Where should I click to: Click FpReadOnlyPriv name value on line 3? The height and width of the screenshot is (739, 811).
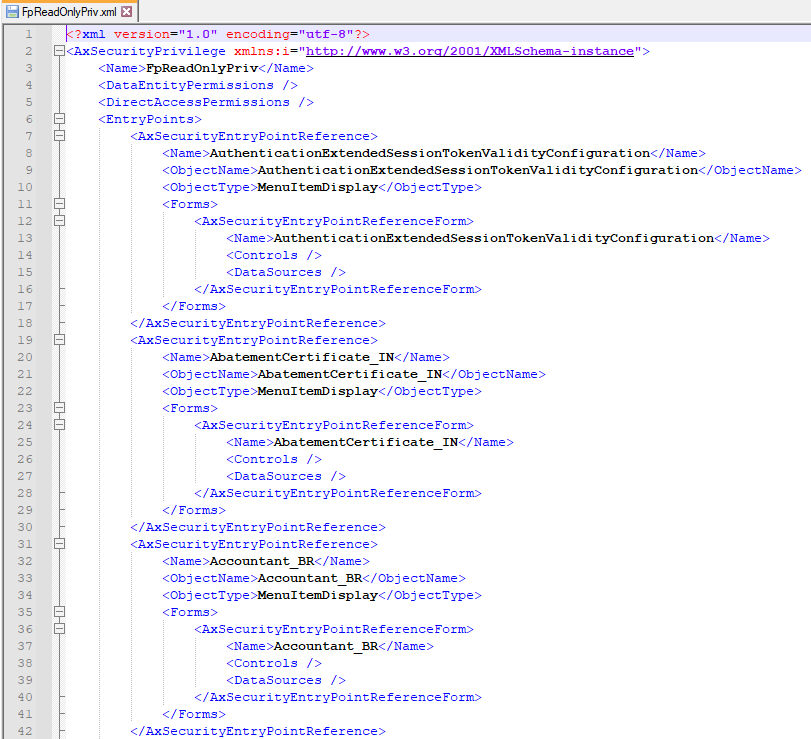click(x=202, y=68)
